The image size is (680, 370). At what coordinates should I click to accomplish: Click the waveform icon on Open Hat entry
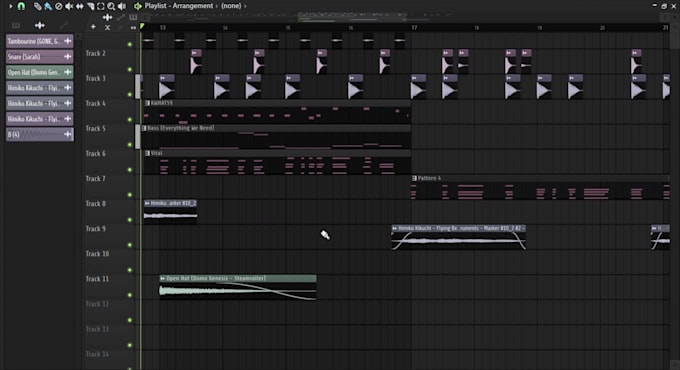point(68,72)
